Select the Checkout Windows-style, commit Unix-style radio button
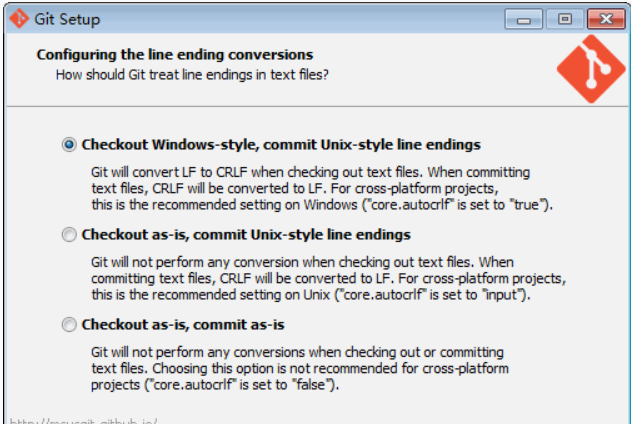 click(69, 144)
